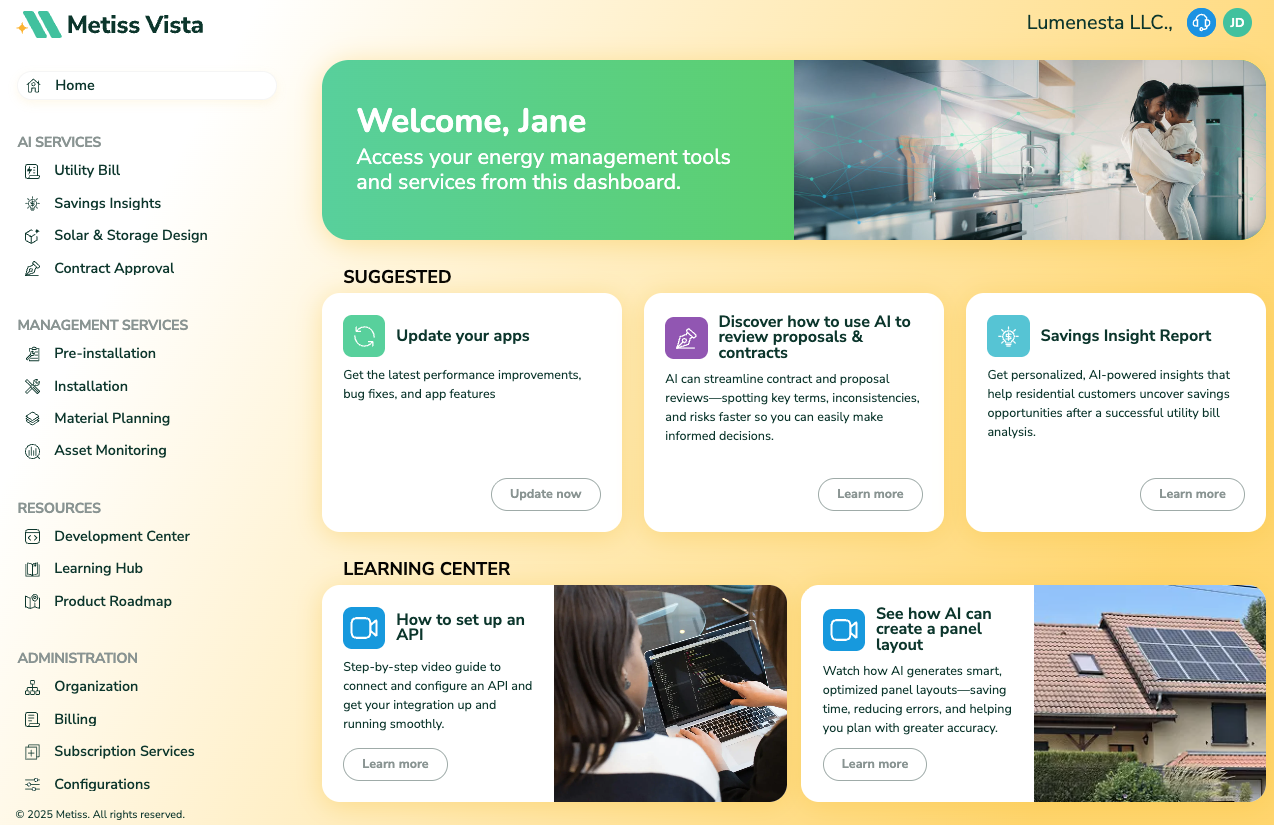Click 'See how AI can create a panel layout' title

point(934,629)
